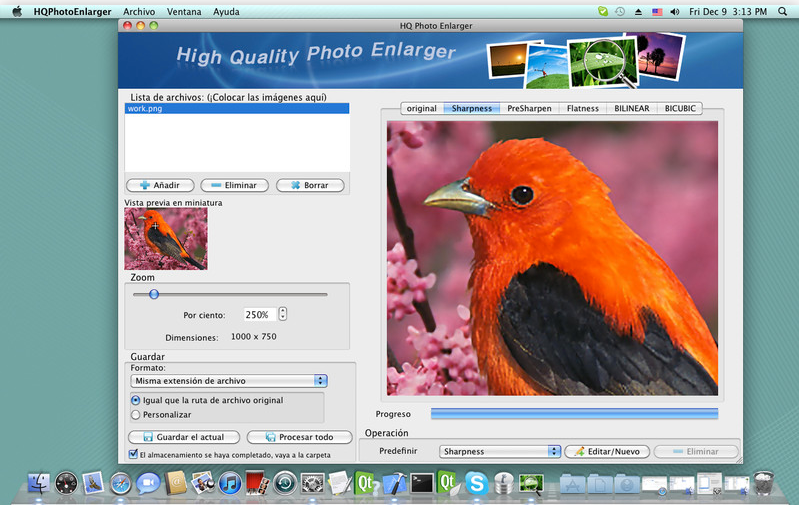Viewport: 799px width, 505px height.
Task: Select same path as original file option
Action: 136,400
